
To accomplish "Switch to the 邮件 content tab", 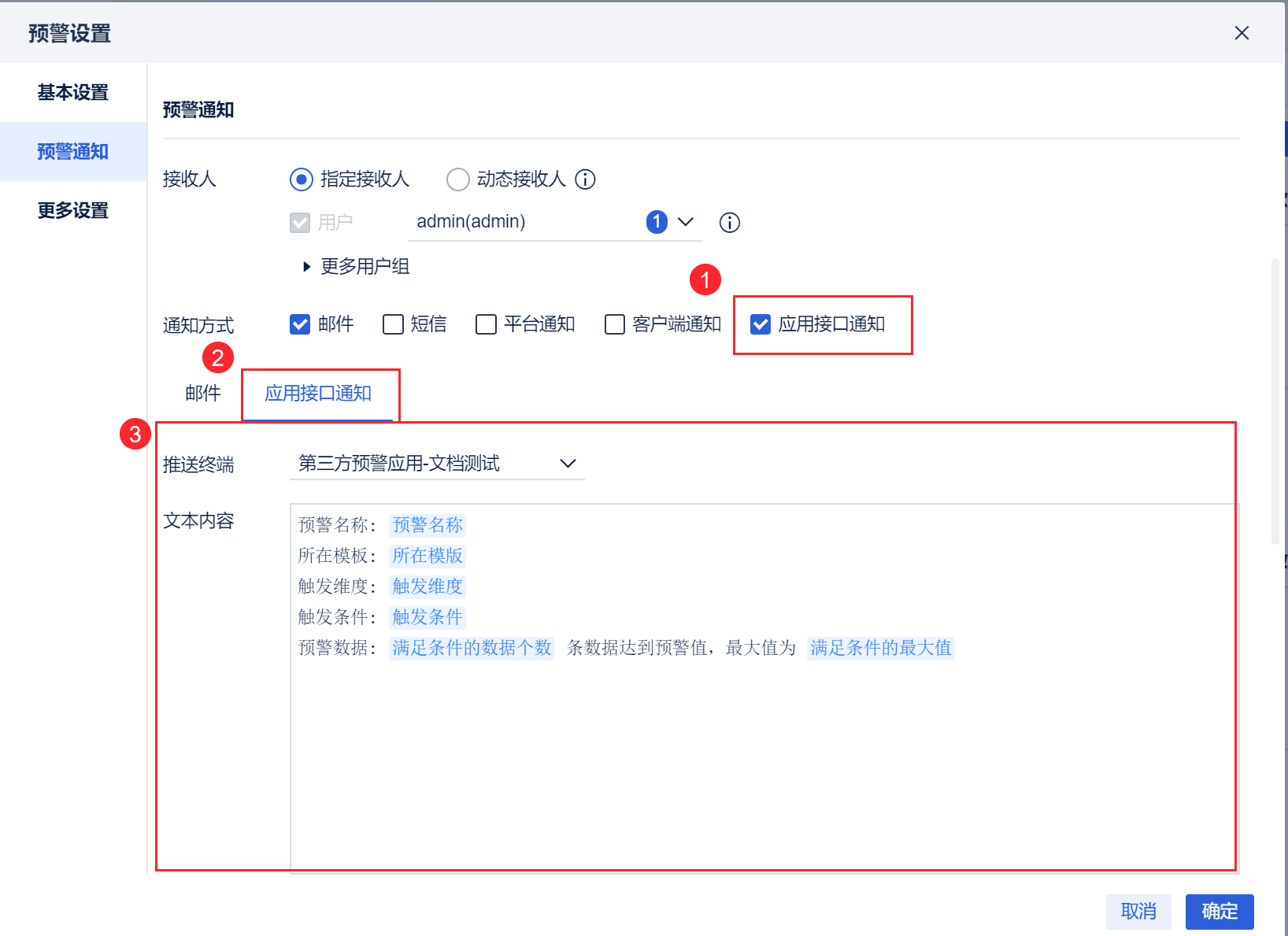I will (203, 394).
